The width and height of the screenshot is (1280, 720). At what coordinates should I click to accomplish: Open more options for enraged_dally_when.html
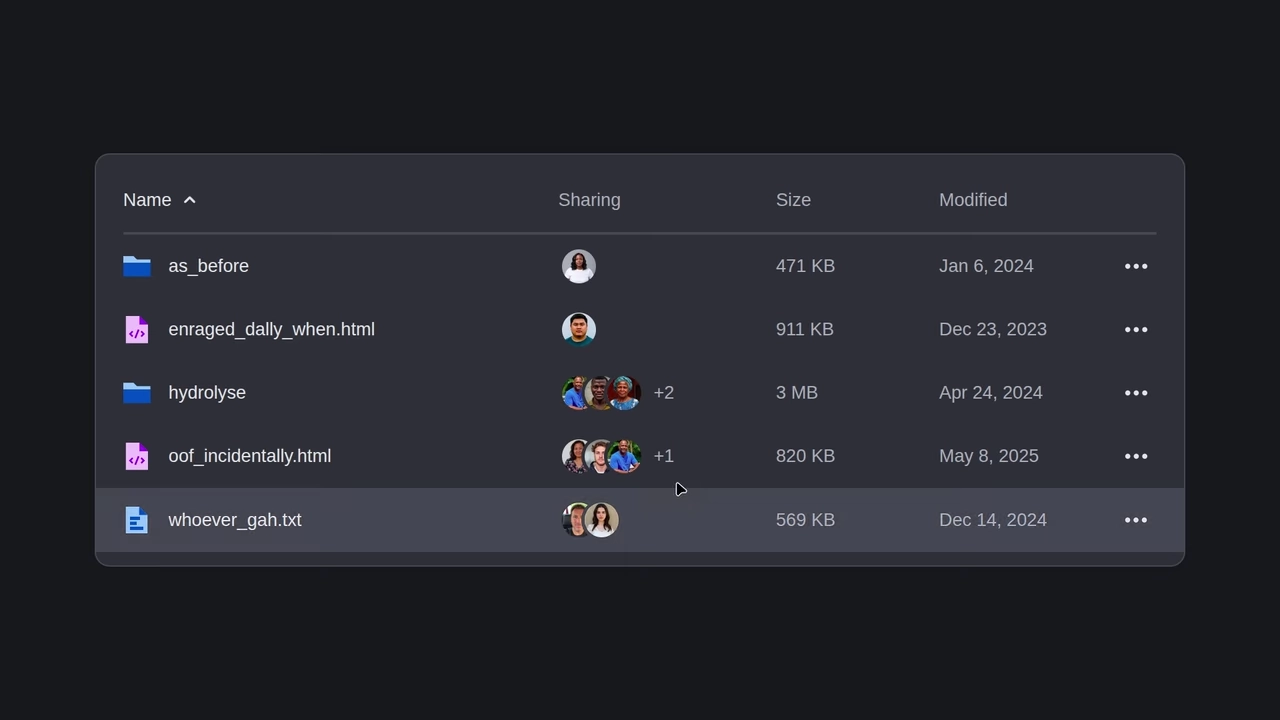(1136, 329)
